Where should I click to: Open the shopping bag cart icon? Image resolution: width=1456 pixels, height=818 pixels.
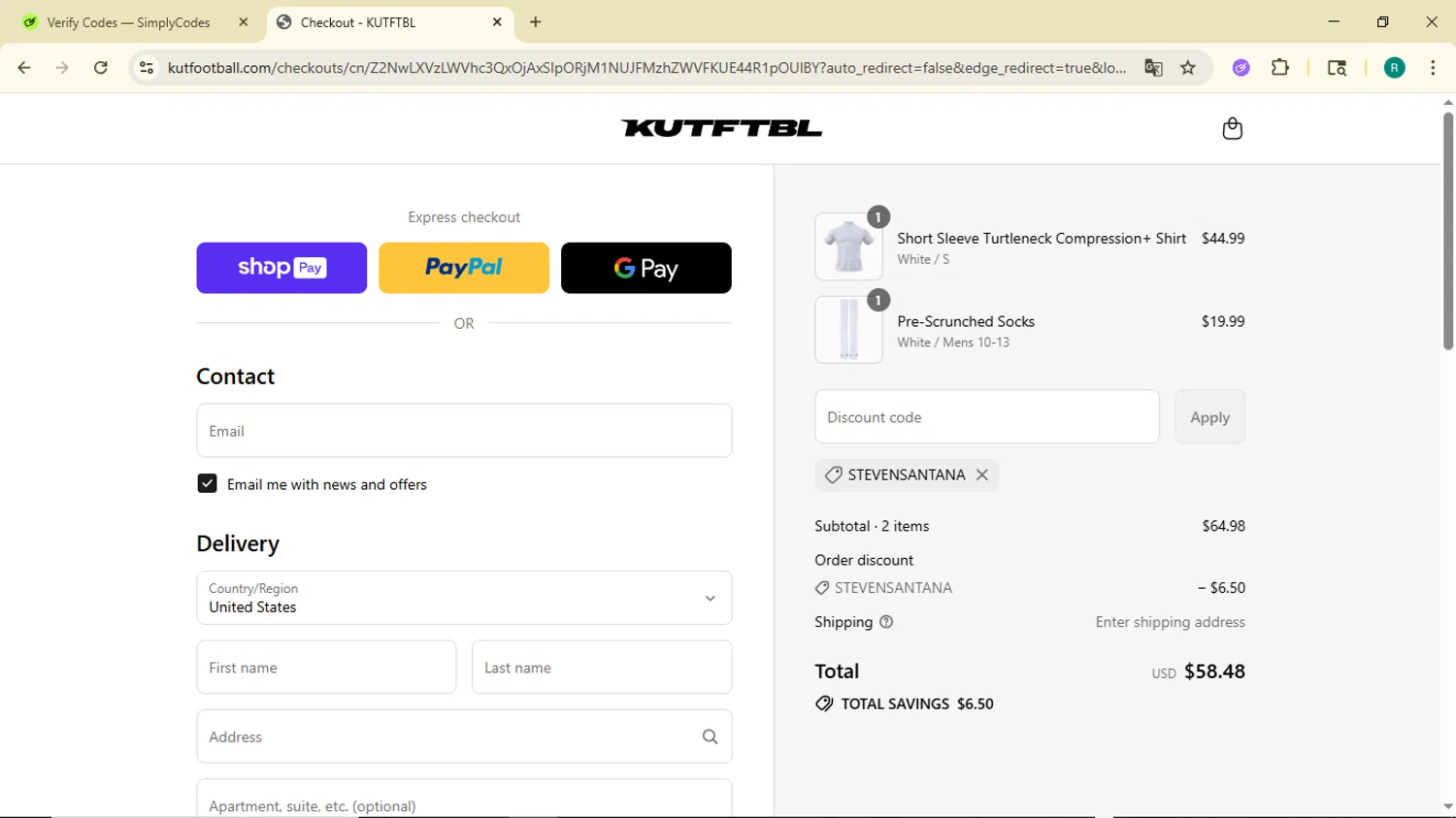click(x=1232, y=128)
